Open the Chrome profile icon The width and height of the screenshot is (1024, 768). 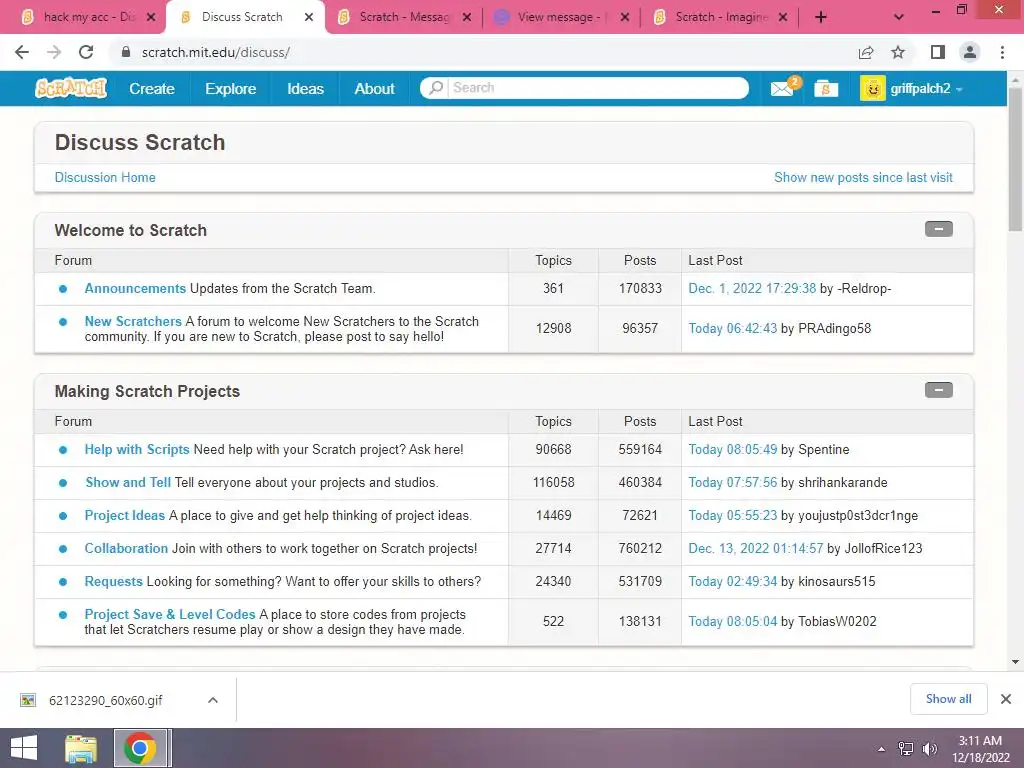(x=970, y=52)
